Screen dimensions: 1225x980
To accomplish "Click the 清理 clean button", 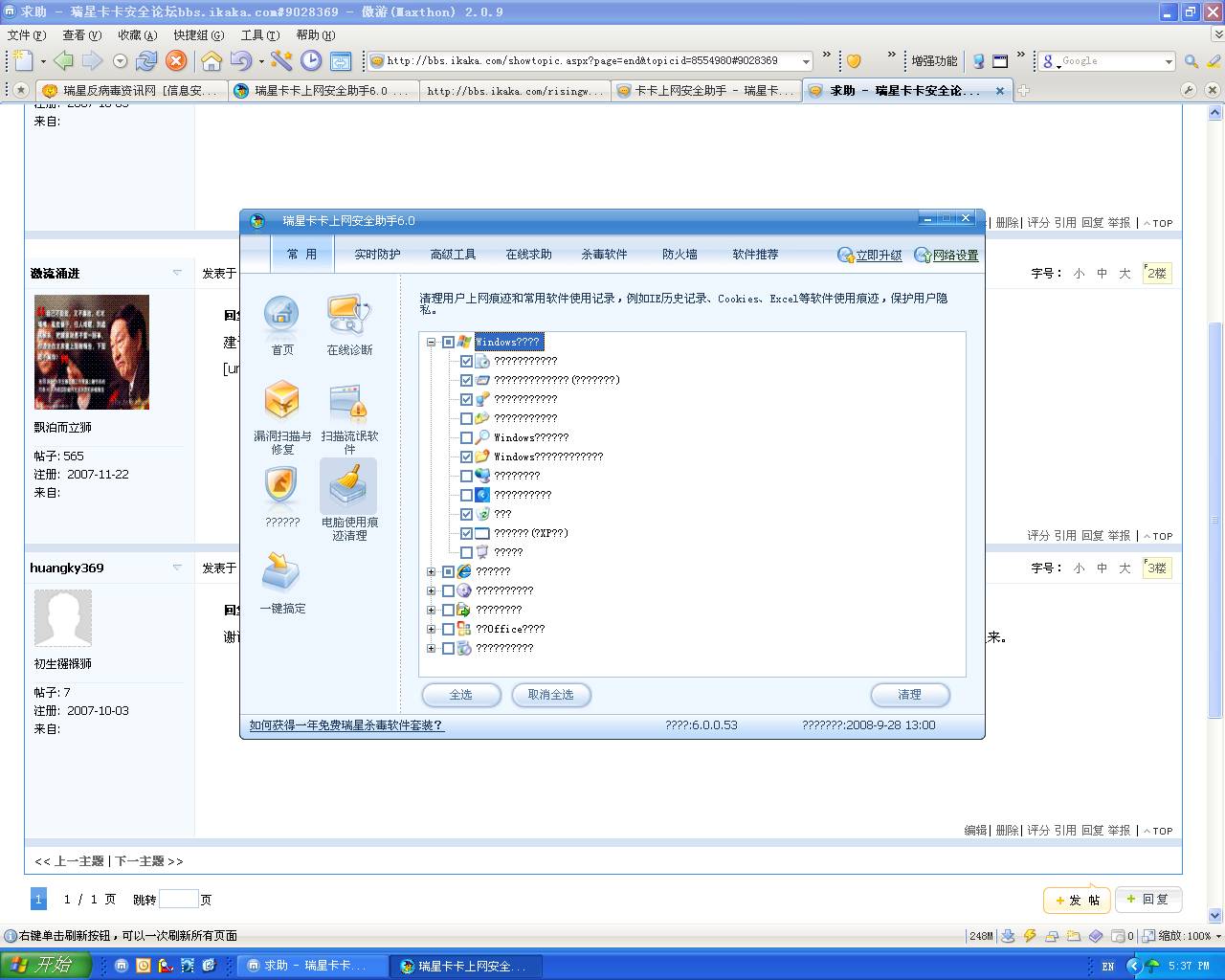I will click(909, 695).
